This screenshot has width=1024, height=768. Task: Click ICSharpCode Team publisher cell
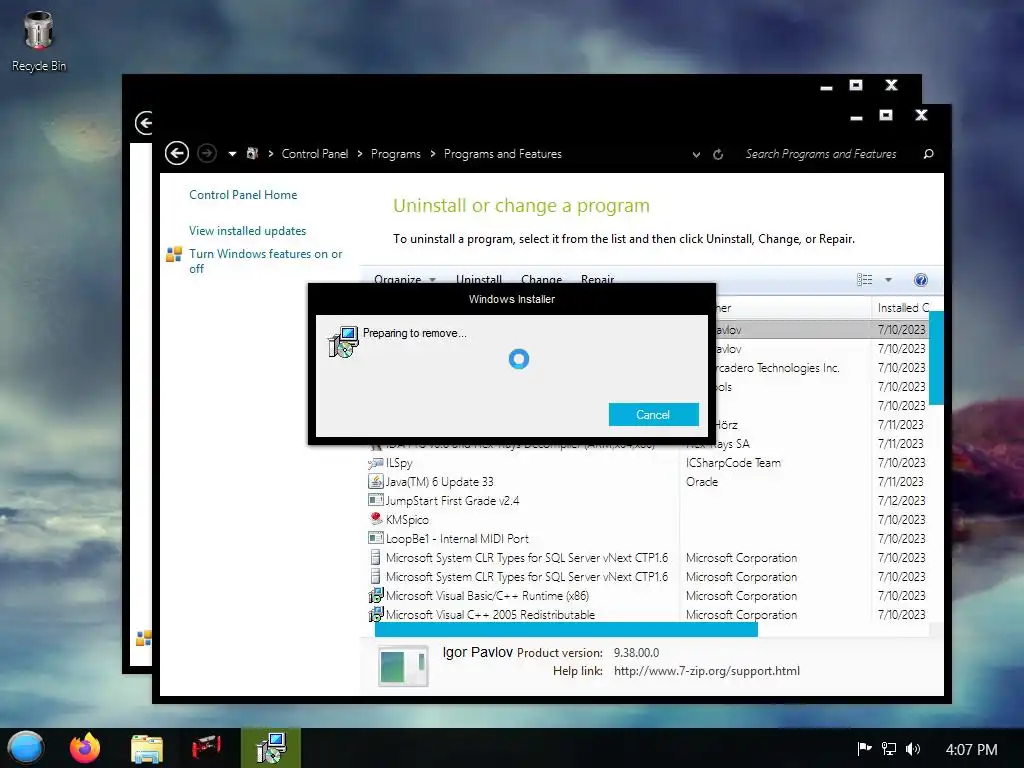pyautogui.click(x=733, y=463)
